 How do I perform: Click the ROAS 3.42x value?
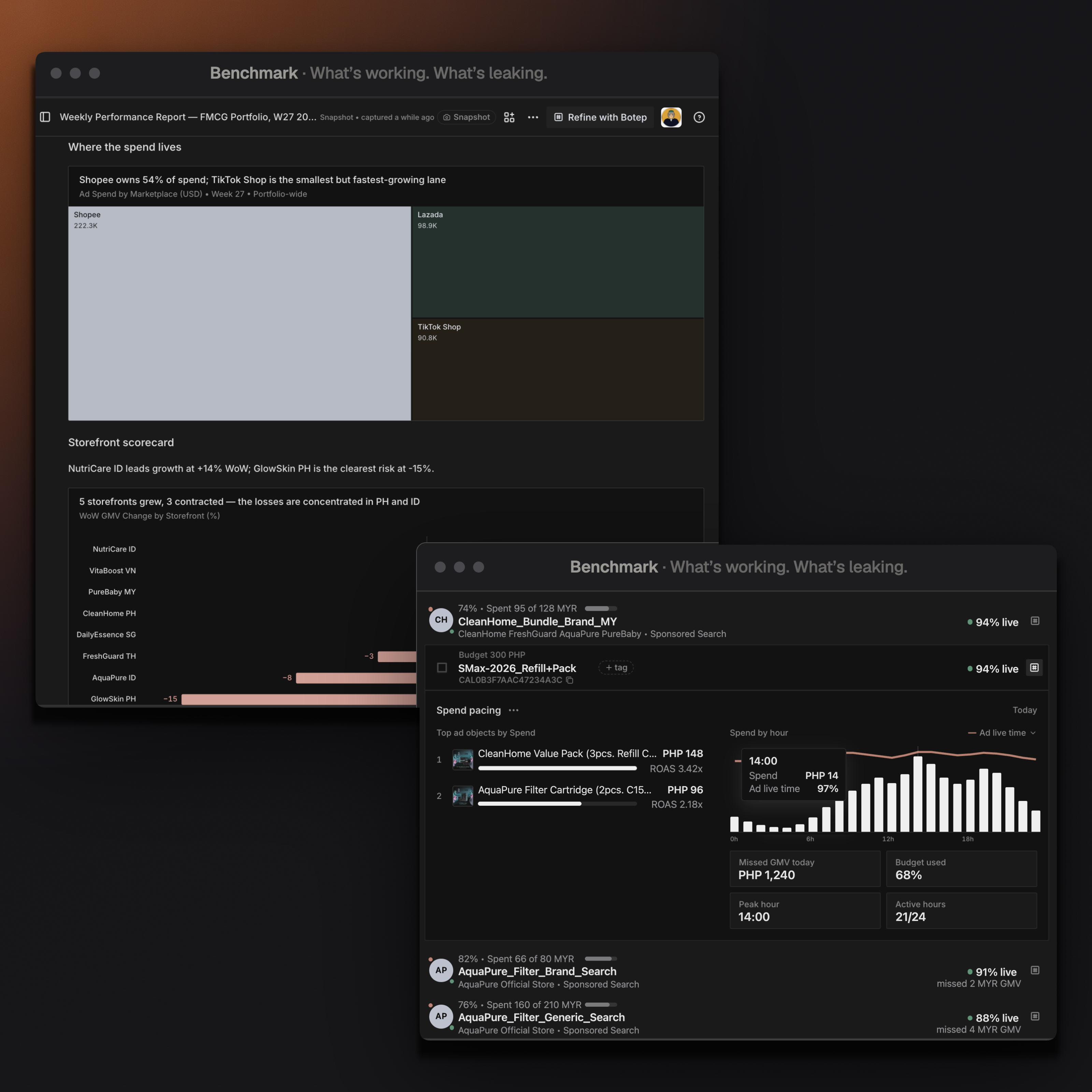676,769
